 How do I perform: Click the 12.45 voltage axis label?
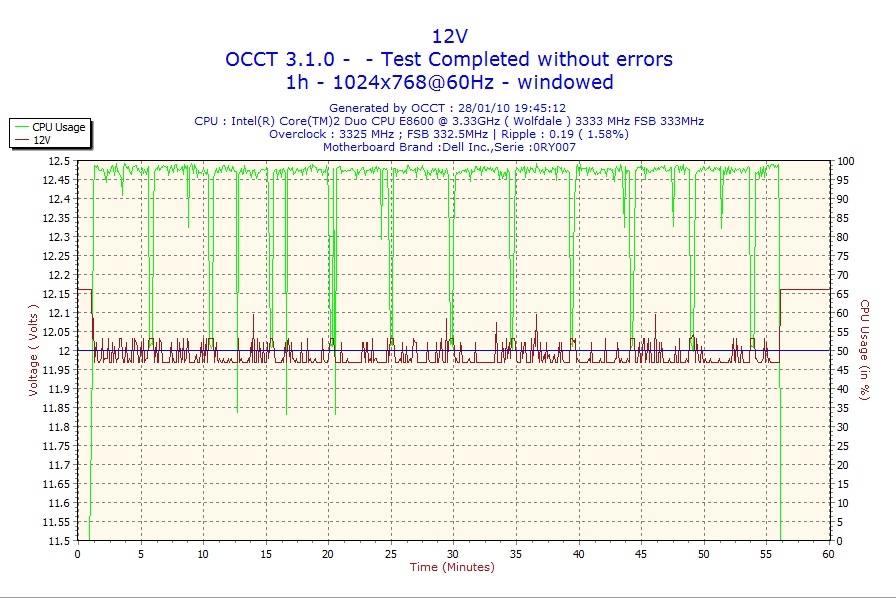tap(56, 180)
